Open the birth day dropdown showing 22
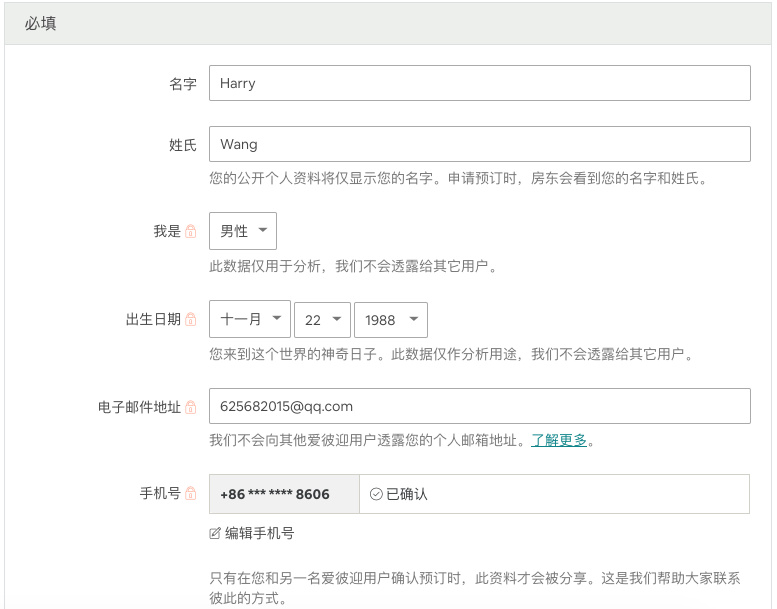This screenshot has width=777, height=609. 322,320
